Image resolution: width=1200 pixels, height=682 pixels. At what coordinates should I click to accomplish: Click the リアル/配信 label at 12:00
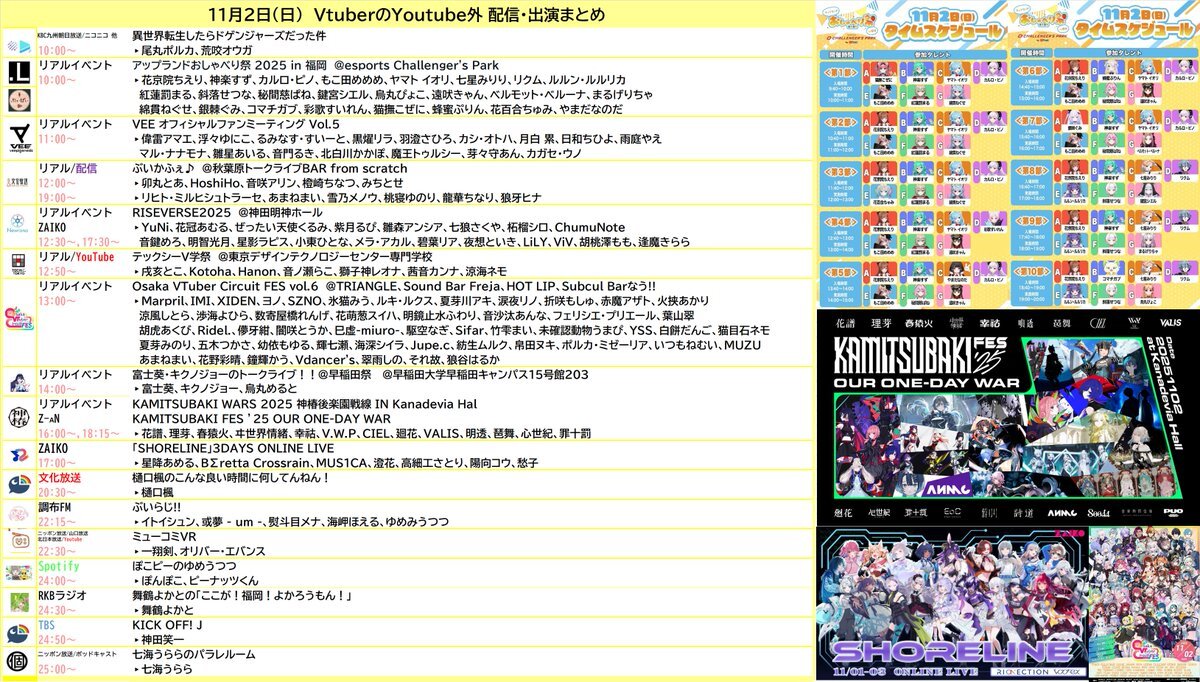(x=66, y=169)
